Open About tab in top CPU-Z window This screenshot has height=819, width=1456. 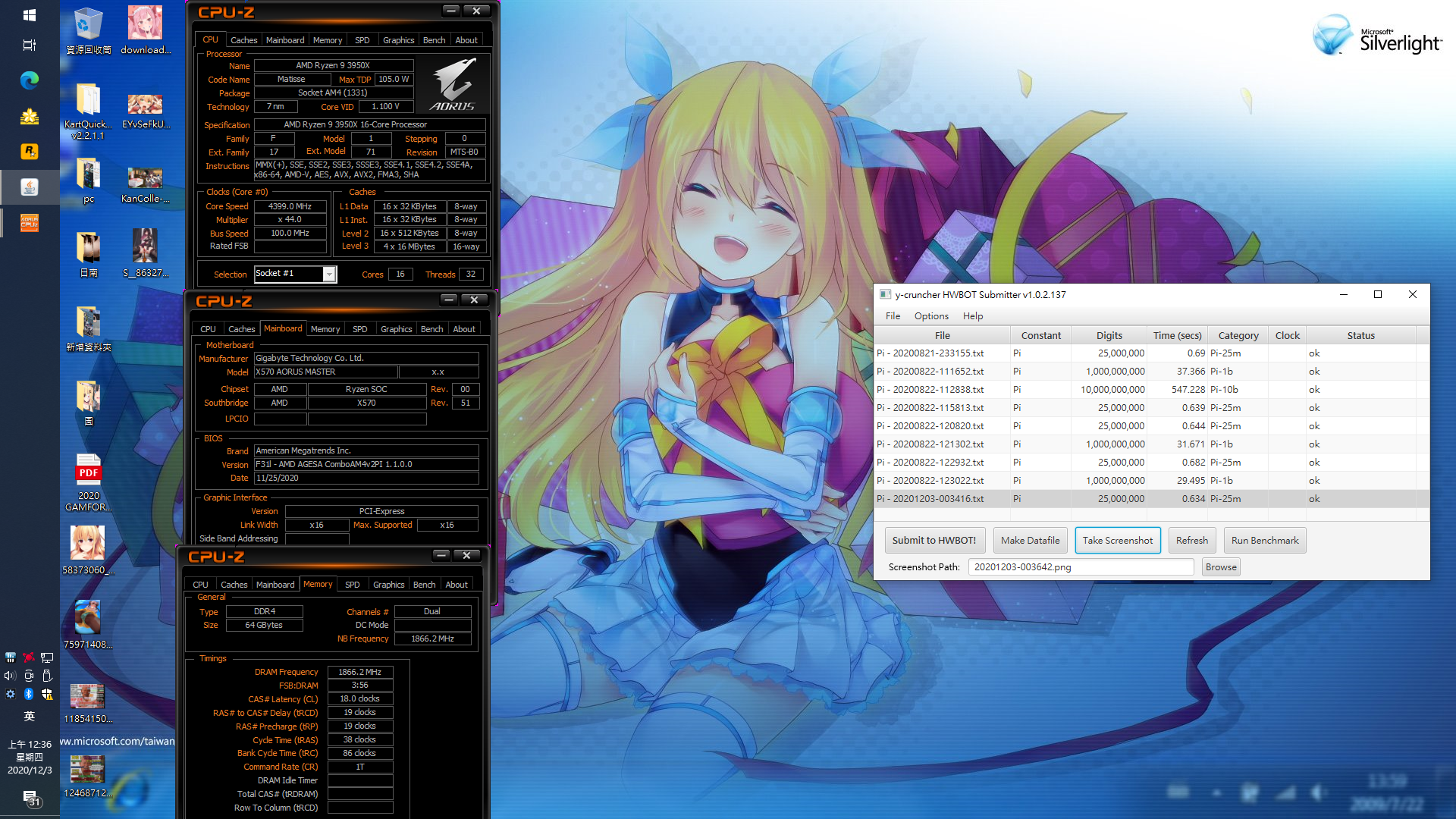click(466, 40)
